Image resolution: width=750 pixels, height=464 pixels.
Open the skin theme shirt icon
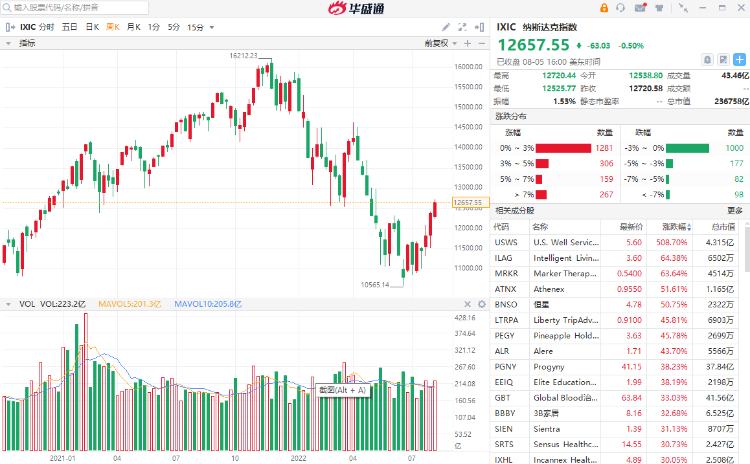660,8
